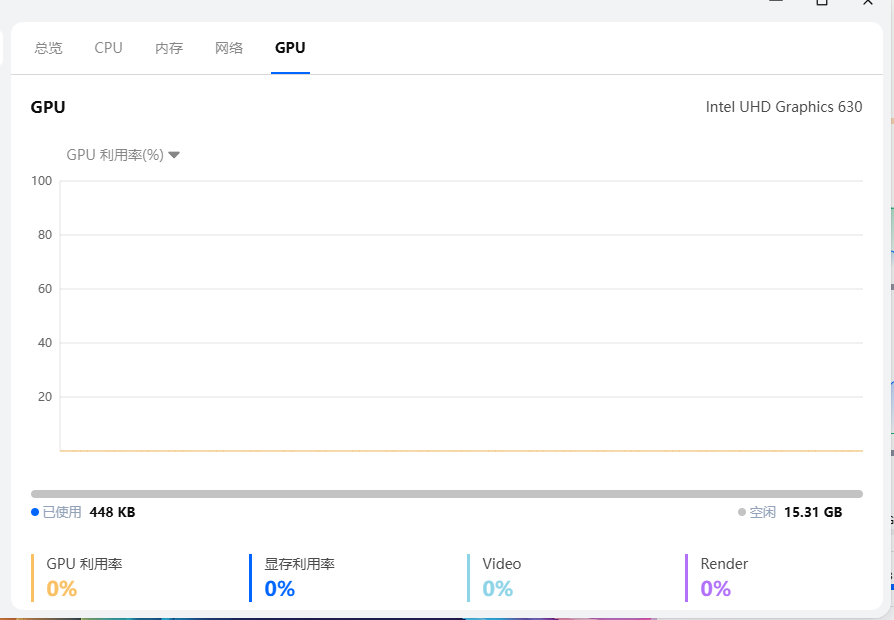Switch to the 总览 tab
This screenshot has height=620, width=894.
pos(48,48)
